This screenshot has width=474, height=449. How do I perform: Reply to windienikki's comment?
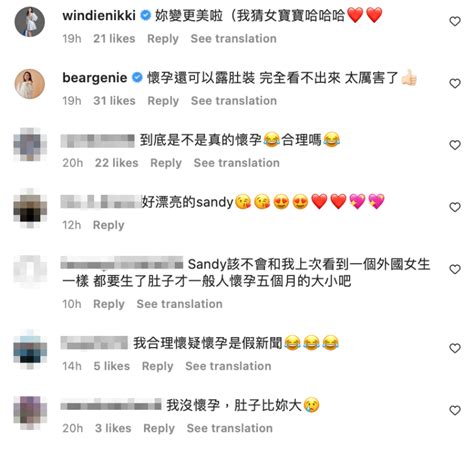(x=163, y=39)
